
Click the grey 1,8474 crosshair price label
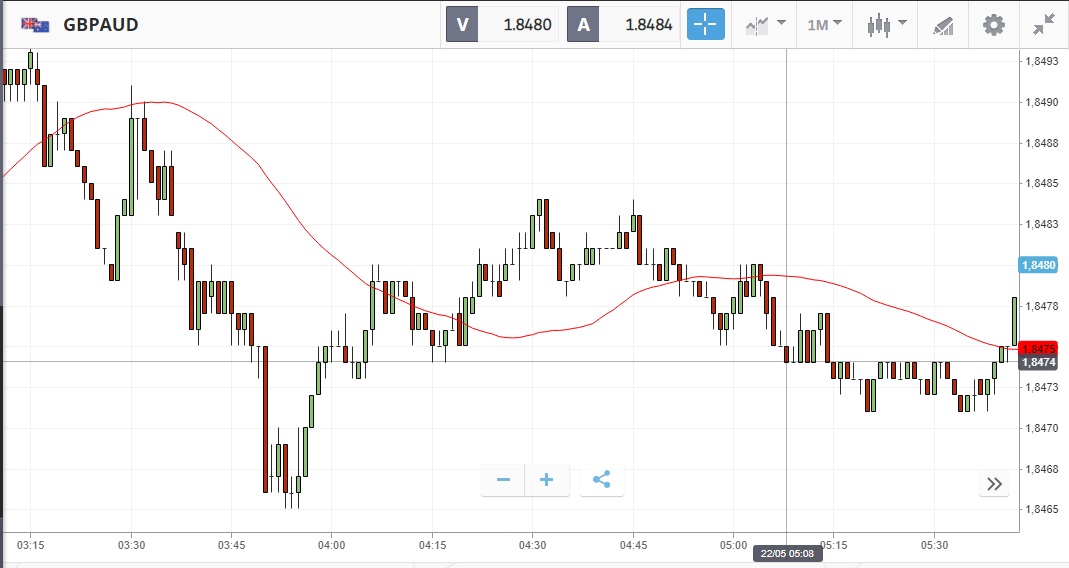coord(1038,362)
